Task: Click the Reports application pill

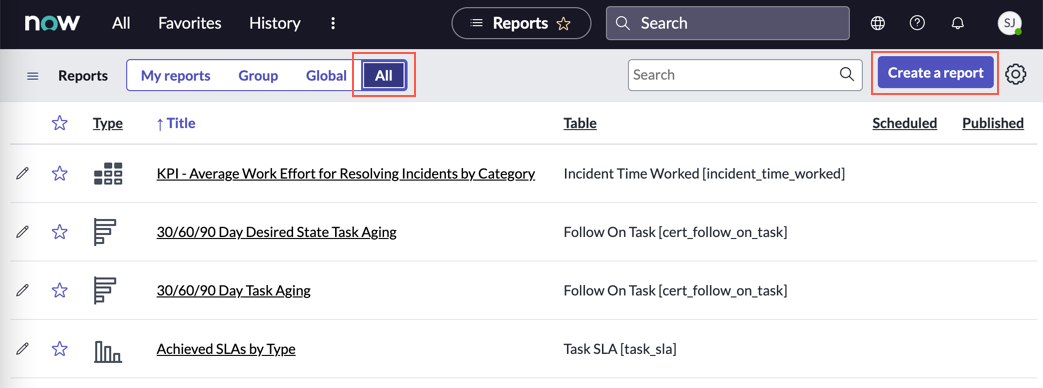Action: coord(521,23)
